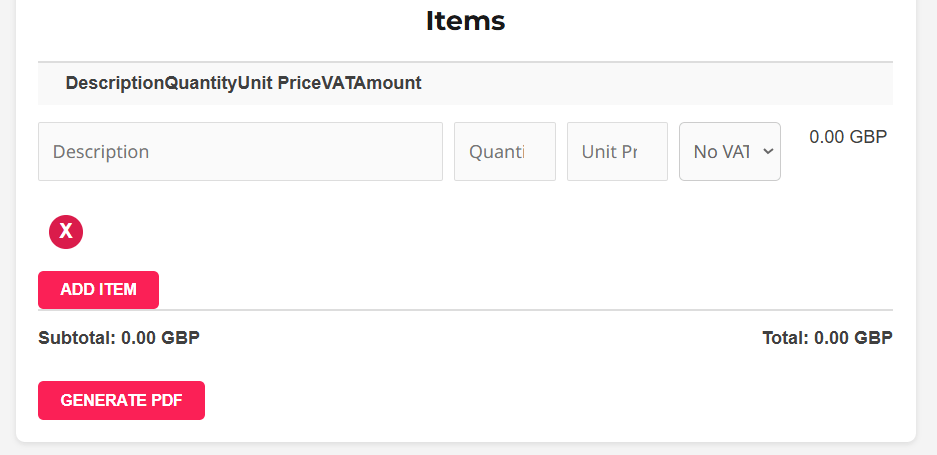Viewport: 937px width, 455px height.
Task: Select the Total: 0.00 GBP text
Action: pos(827,338)
